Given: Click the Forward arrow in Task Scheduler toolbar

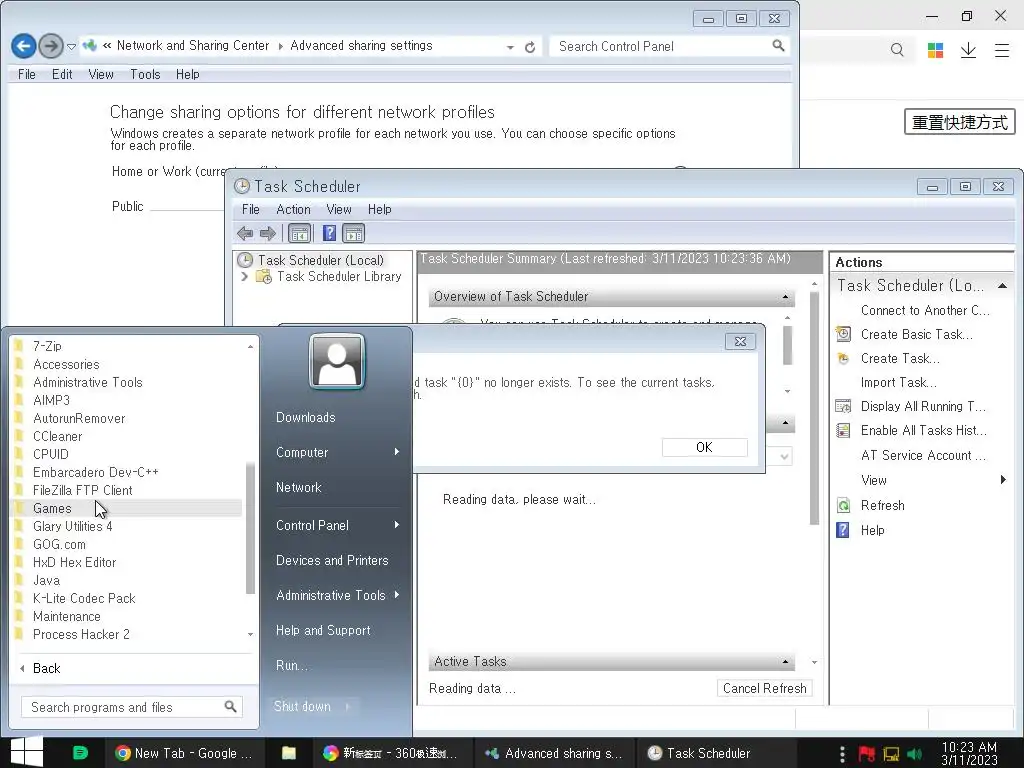Looking at the screenshot, I should [268, 233].
